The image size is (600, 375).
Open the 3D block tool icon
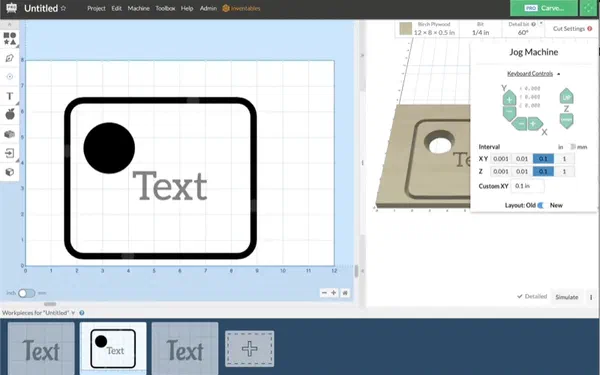[x=10, y=134]
